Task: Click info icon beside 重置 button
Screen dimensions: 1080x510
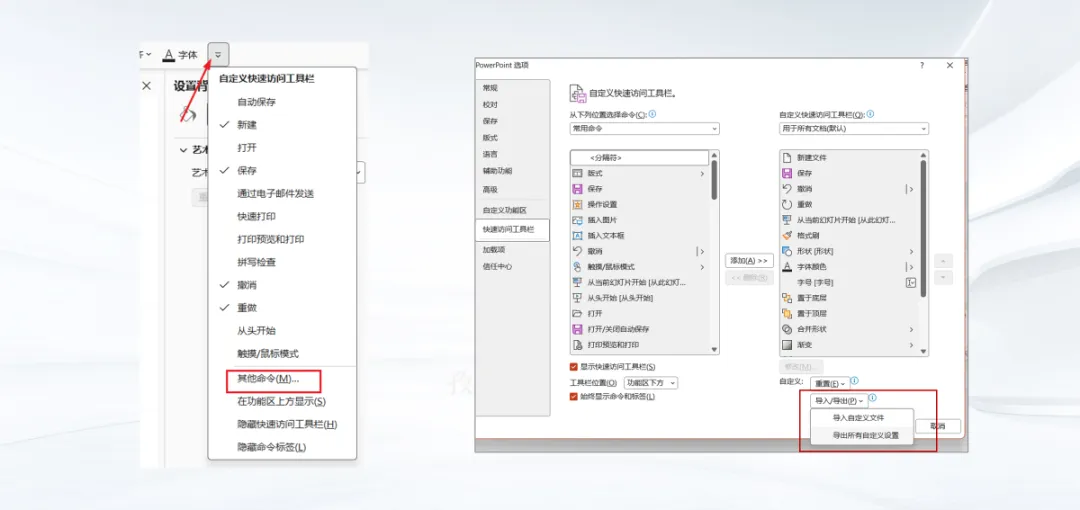Action: (854, 380)
